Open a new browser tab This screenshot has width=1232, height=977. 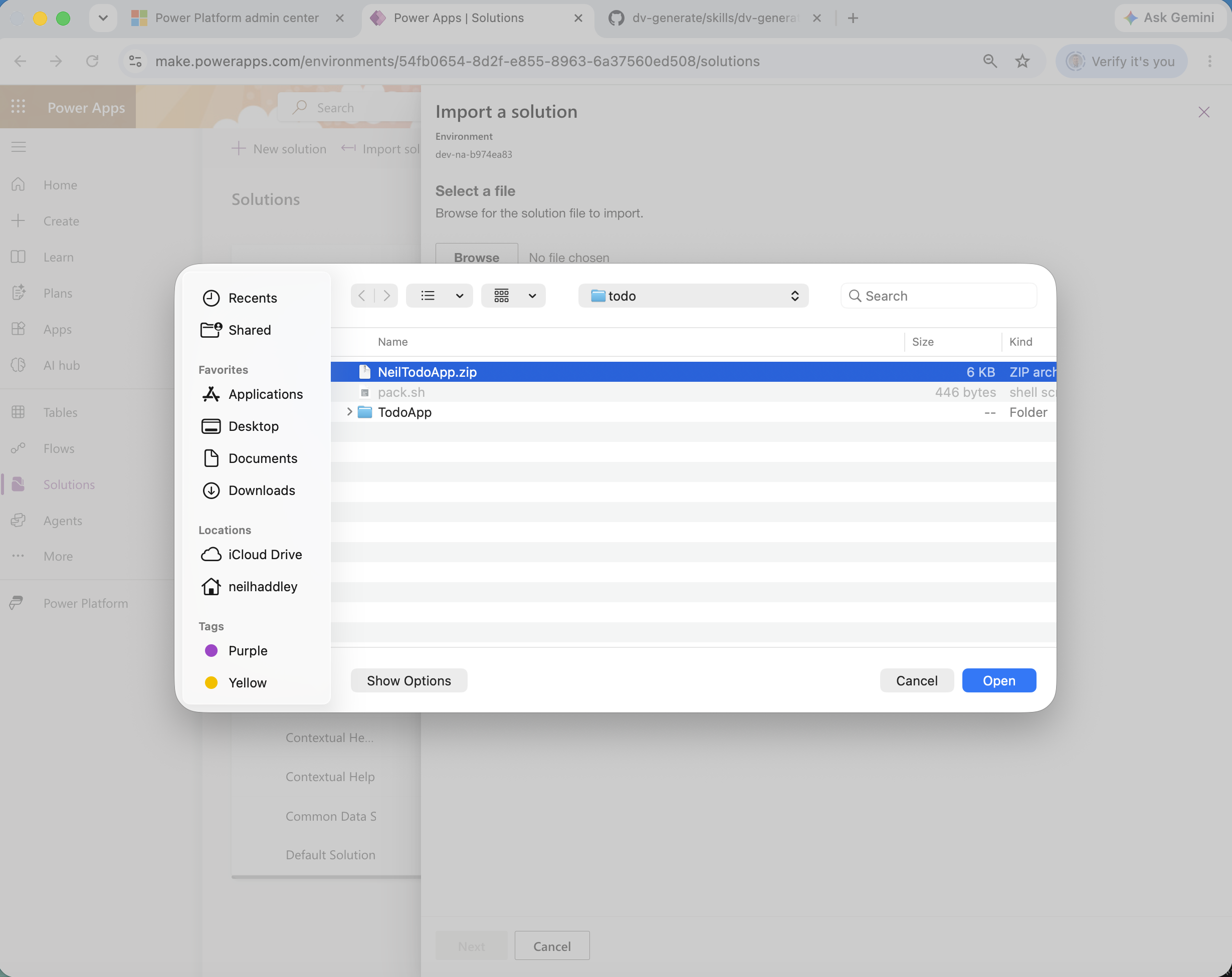click(x=853, y=18)
